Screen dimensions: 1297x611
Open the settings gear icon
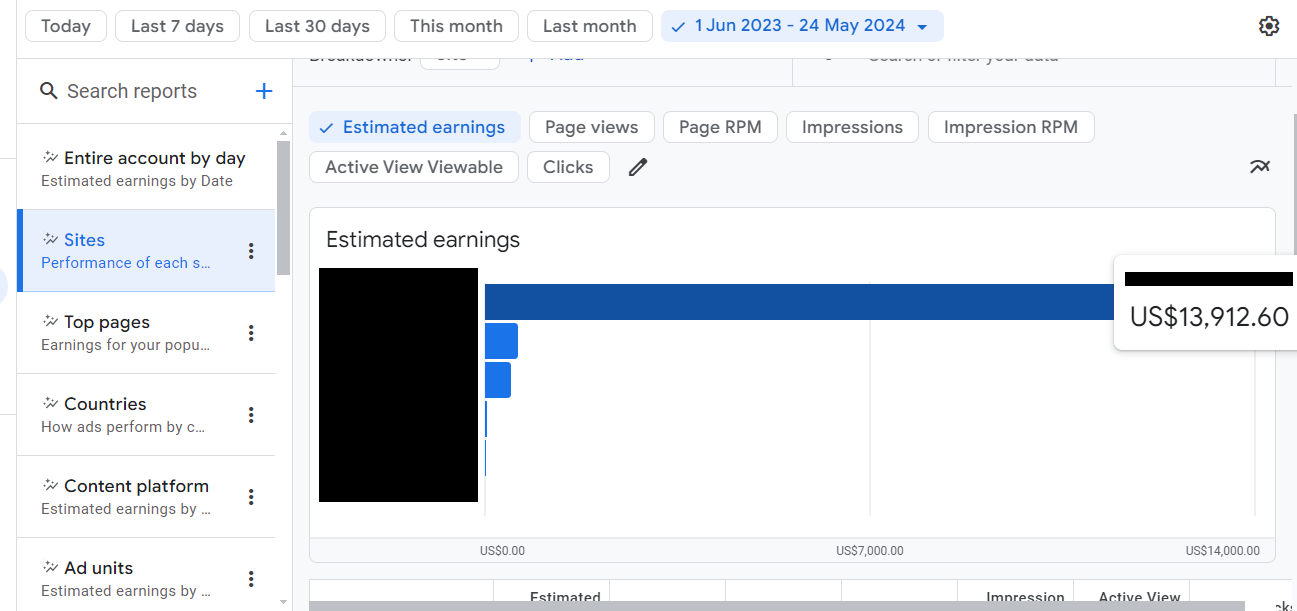1269,26
